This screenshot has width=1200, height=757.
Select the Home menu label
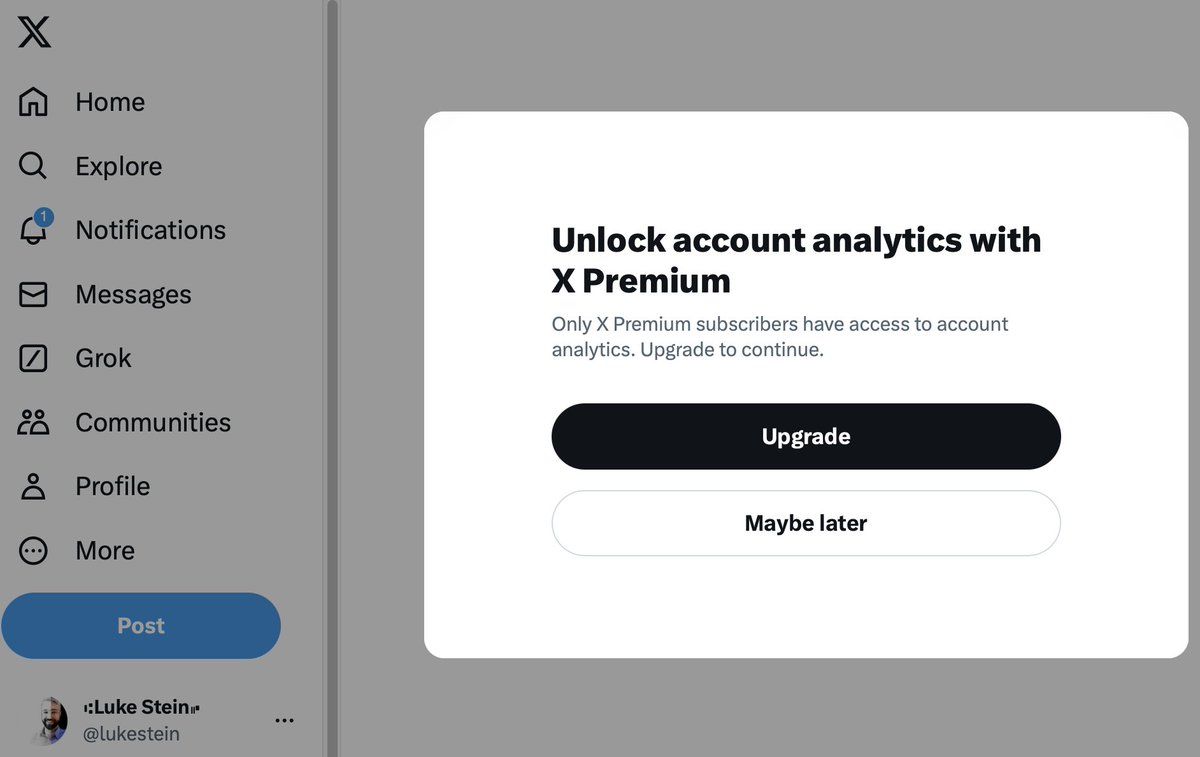(110, 102)
